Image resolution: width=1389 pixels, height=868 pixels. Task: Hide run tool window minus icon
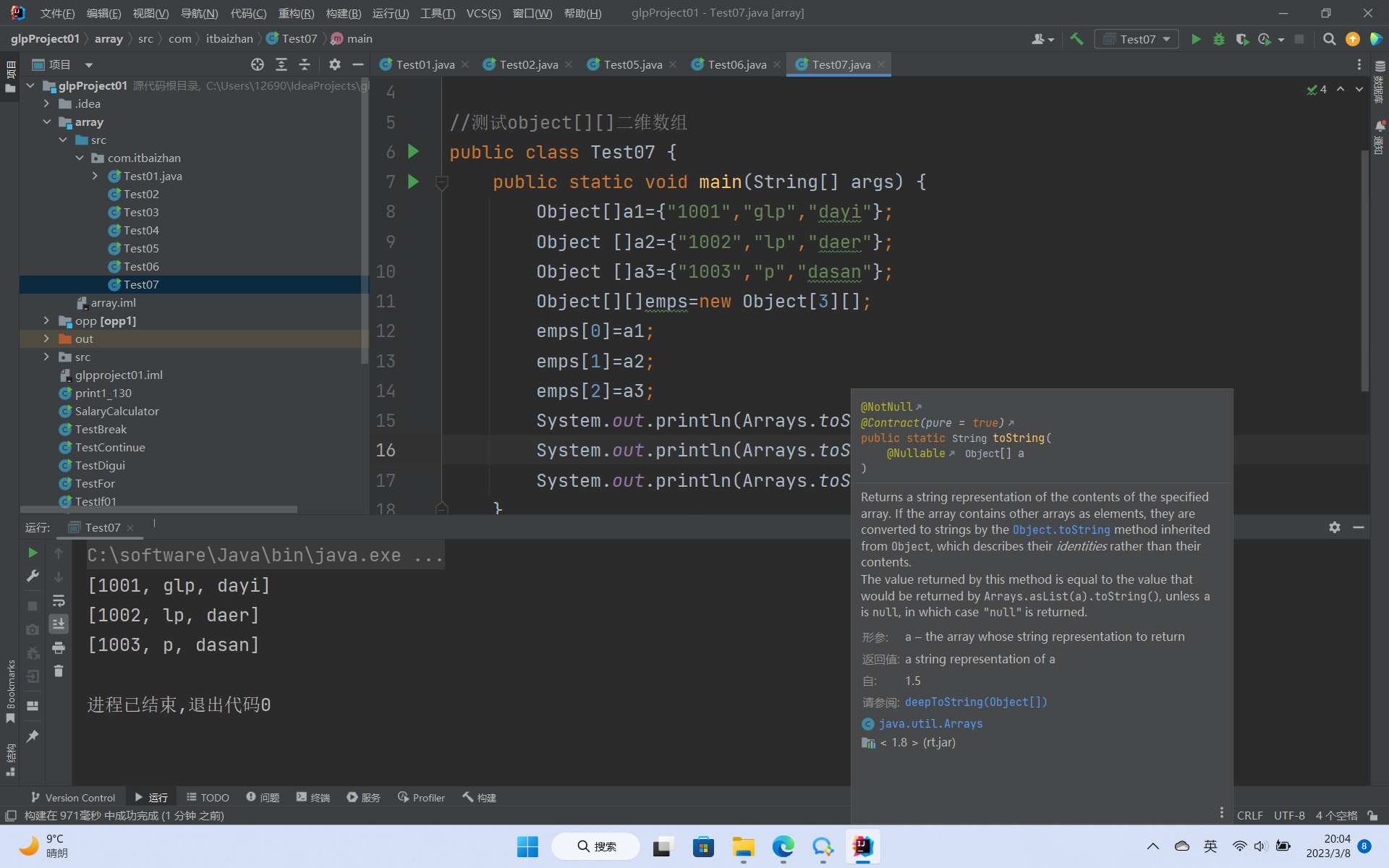(x=1359, y=527)
